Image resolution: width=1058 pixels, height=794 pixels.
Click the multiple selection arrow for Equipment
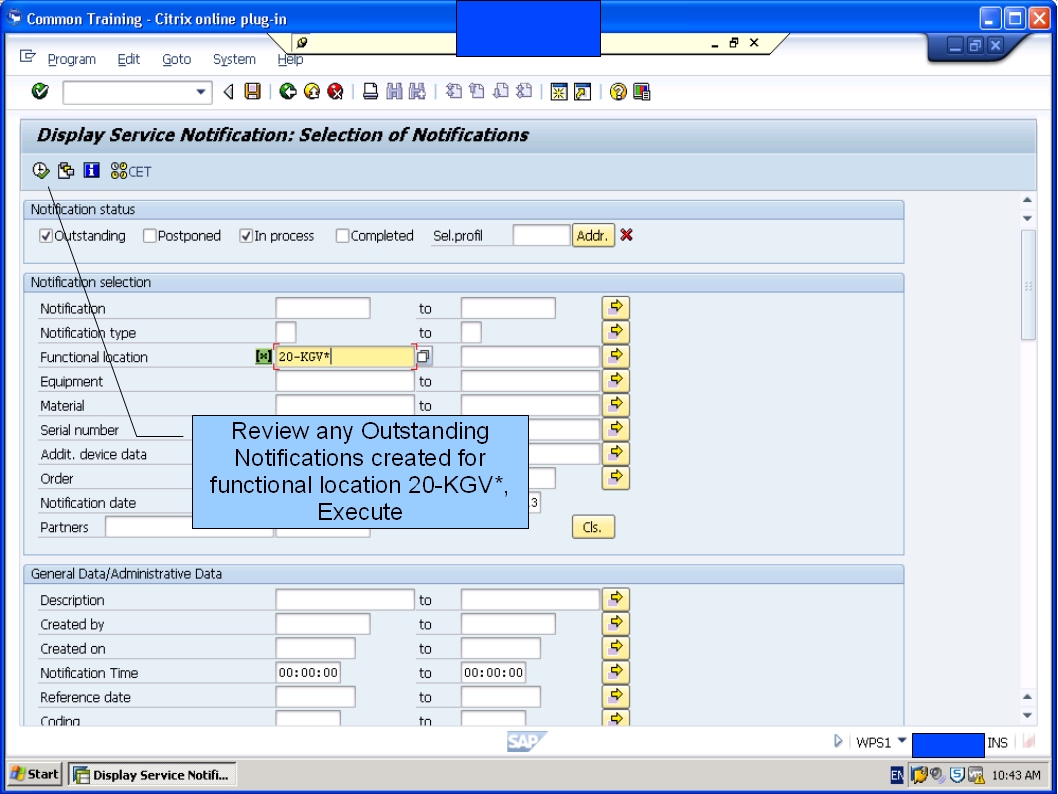pyautogui.click(x=615, y=380)
